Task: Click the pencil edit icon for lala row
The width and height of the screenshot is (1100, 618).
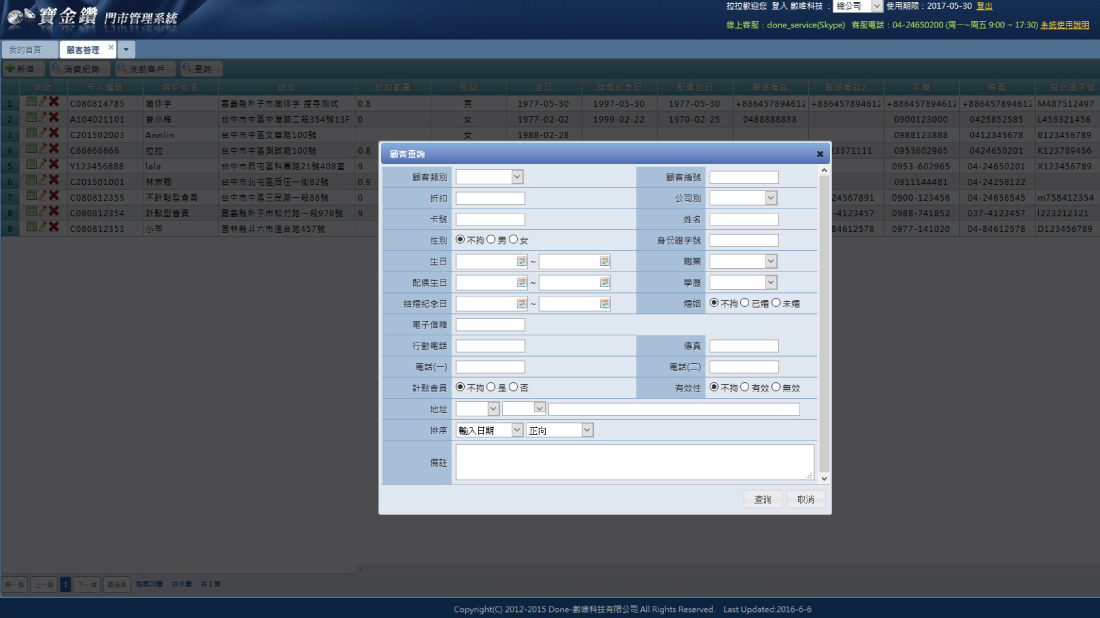Action: coord(42,165)
